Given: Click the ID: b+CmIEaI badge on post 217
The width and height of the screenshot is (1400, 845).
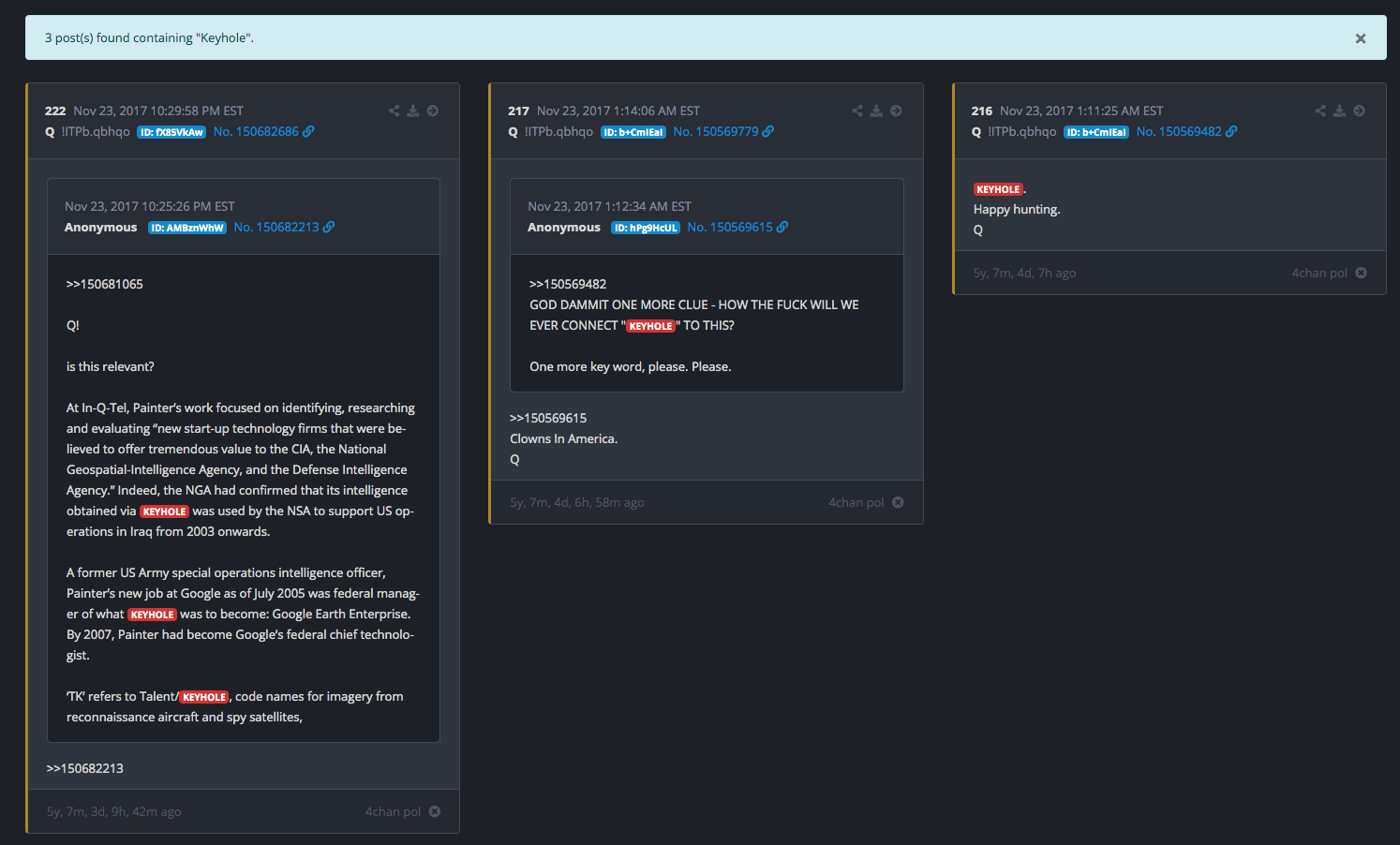Looking at the screenshot, I should [x=633, y=132].
